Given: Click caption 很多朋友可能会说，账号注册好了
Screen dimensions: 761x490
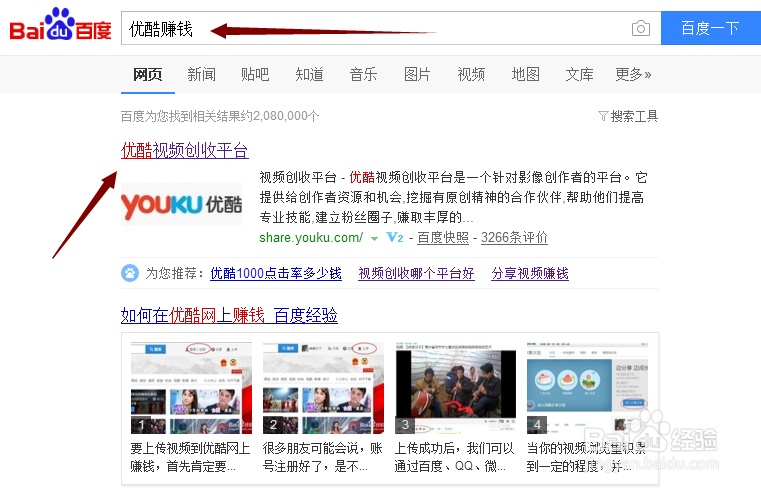Looking at the screenshot, I should (323, 457).
